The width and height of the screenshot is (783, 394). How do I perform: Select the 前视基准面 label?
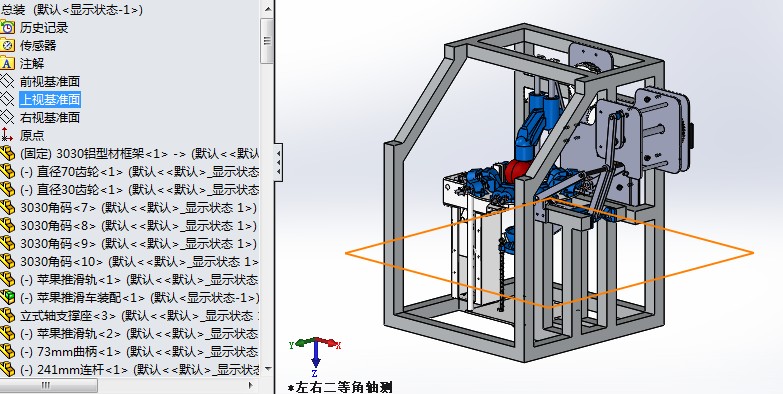[50, 81]
